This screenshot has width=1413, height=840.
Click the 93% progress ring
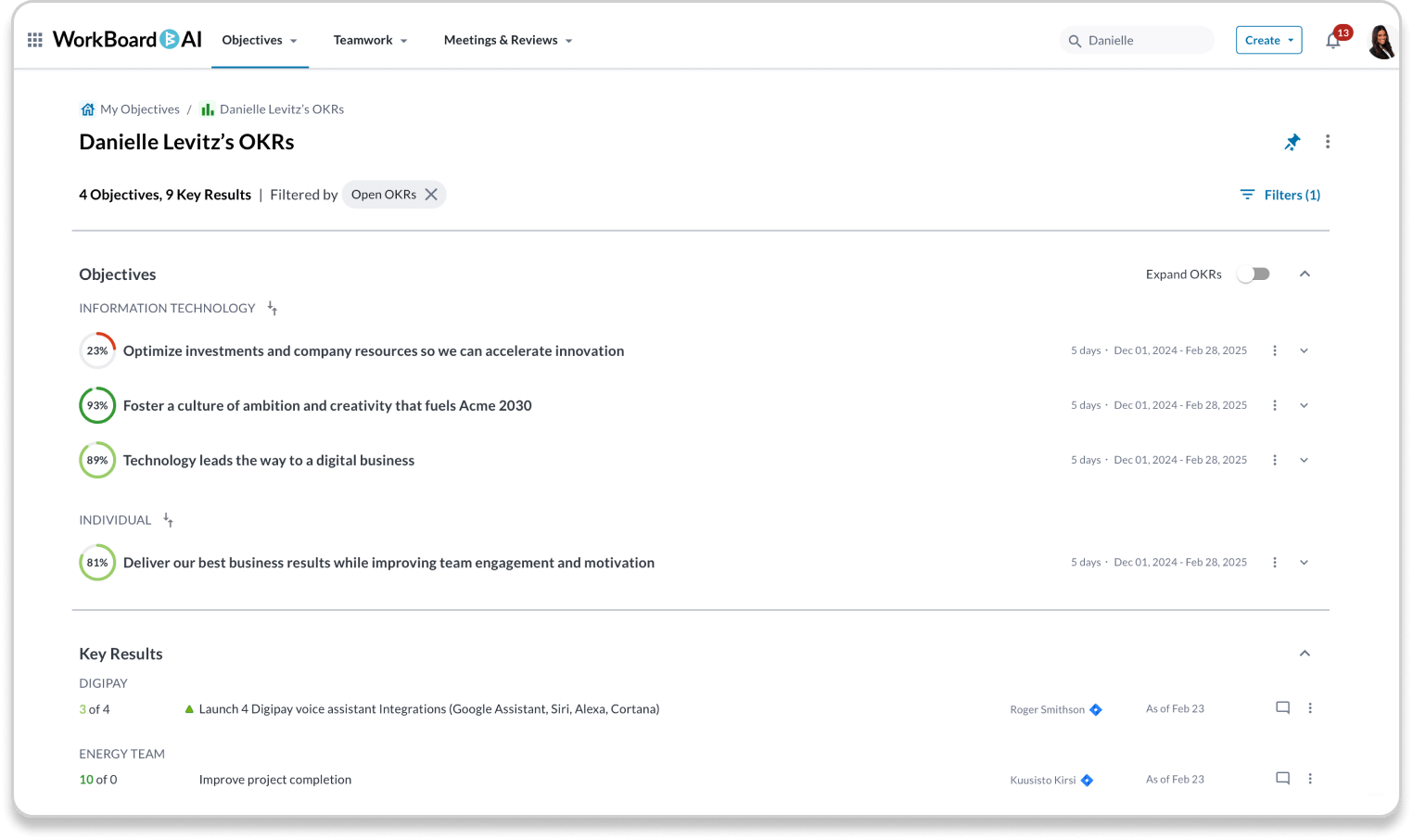[x=97, y=405]
